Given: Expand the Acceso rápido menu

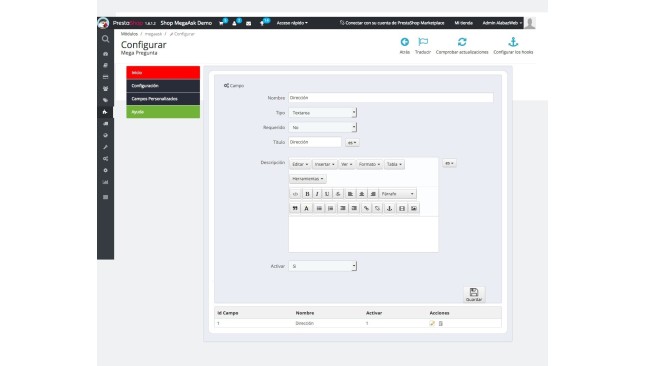Looking at the screenshot, I should 292,23.
